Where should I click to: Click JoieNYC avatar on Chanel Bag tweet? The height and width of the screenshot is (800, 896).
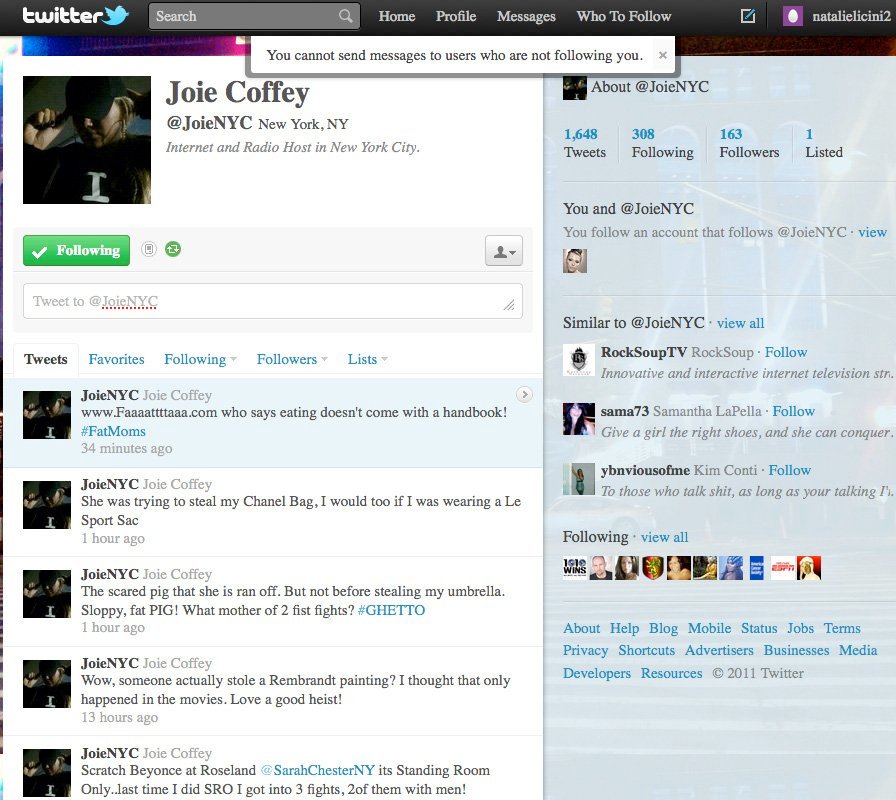47,505
